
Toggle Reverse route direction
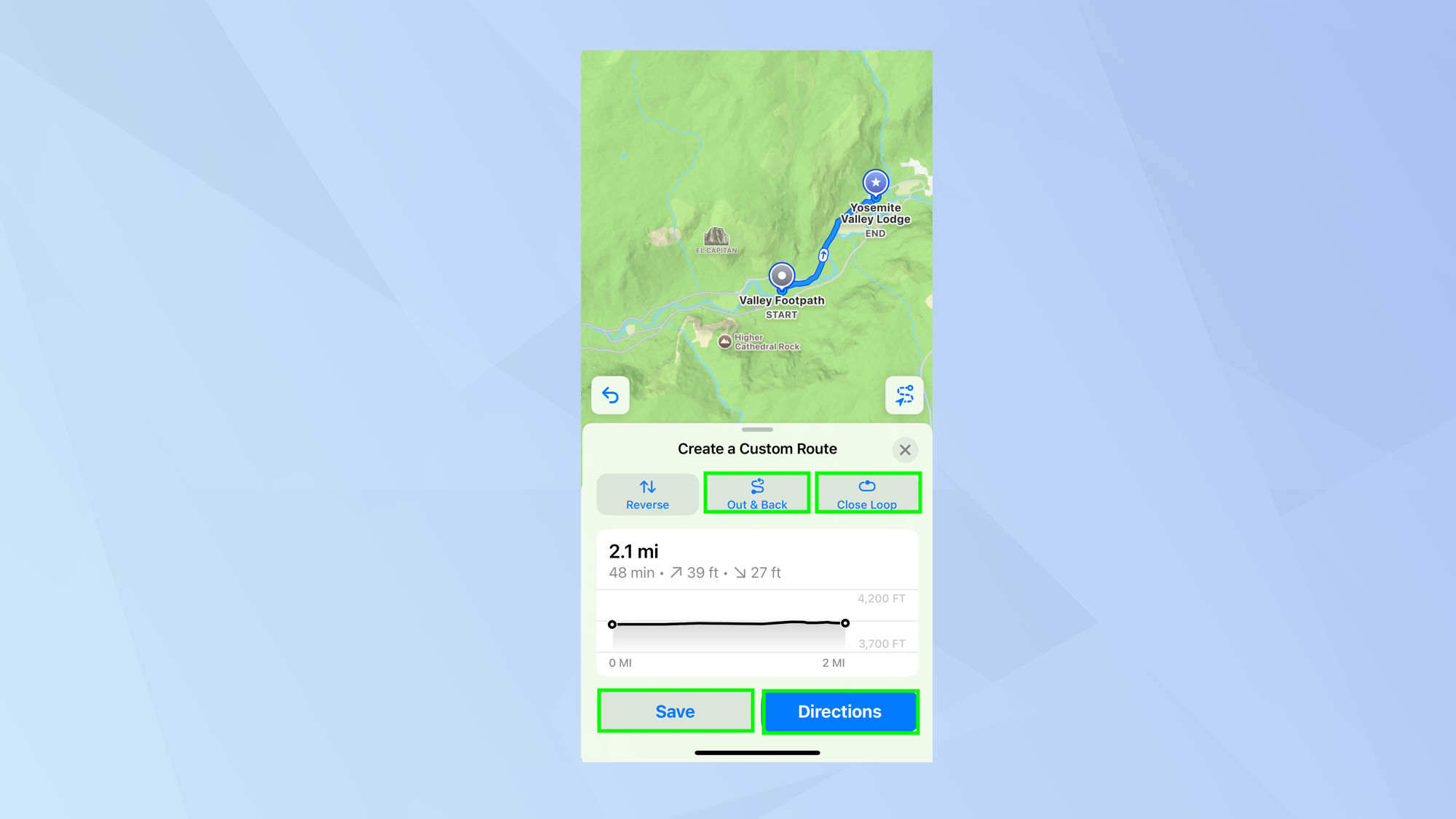pyautogui.click(x=647, y=493)
